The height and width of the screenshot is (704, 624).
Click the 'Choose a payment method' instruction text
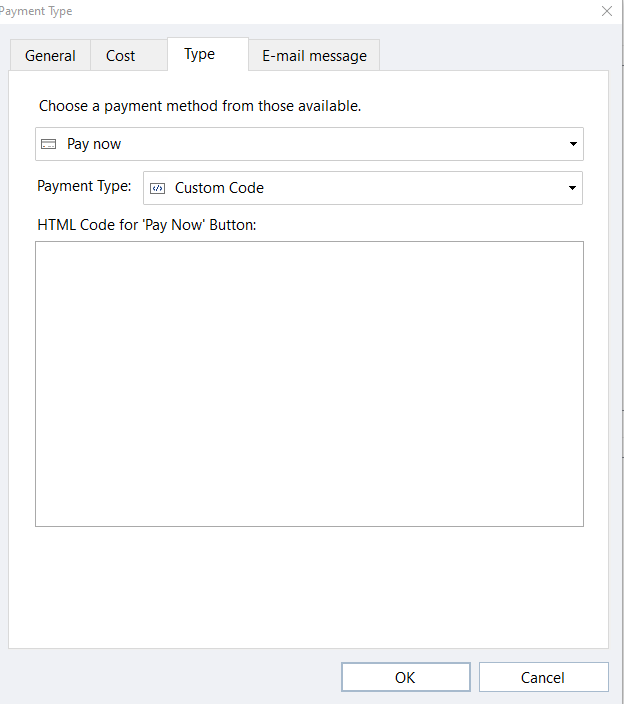(200, 106)
